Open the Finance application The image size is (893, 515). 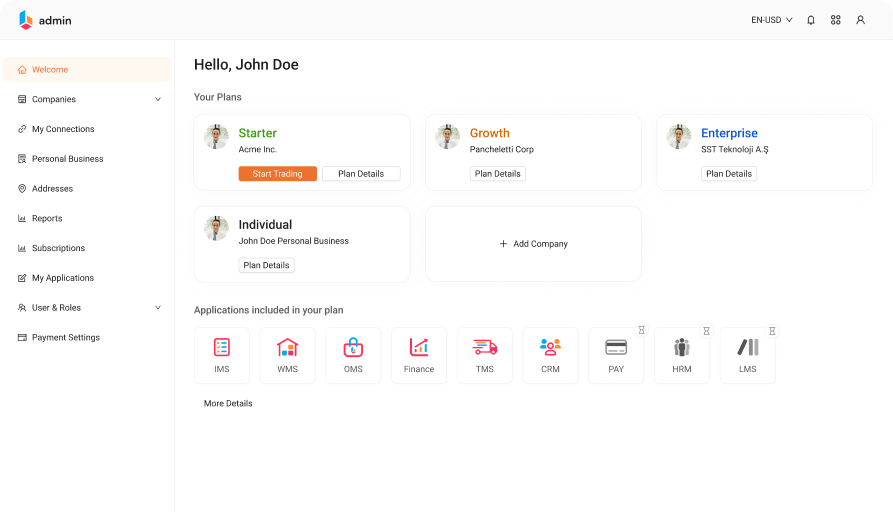[419, 355]
